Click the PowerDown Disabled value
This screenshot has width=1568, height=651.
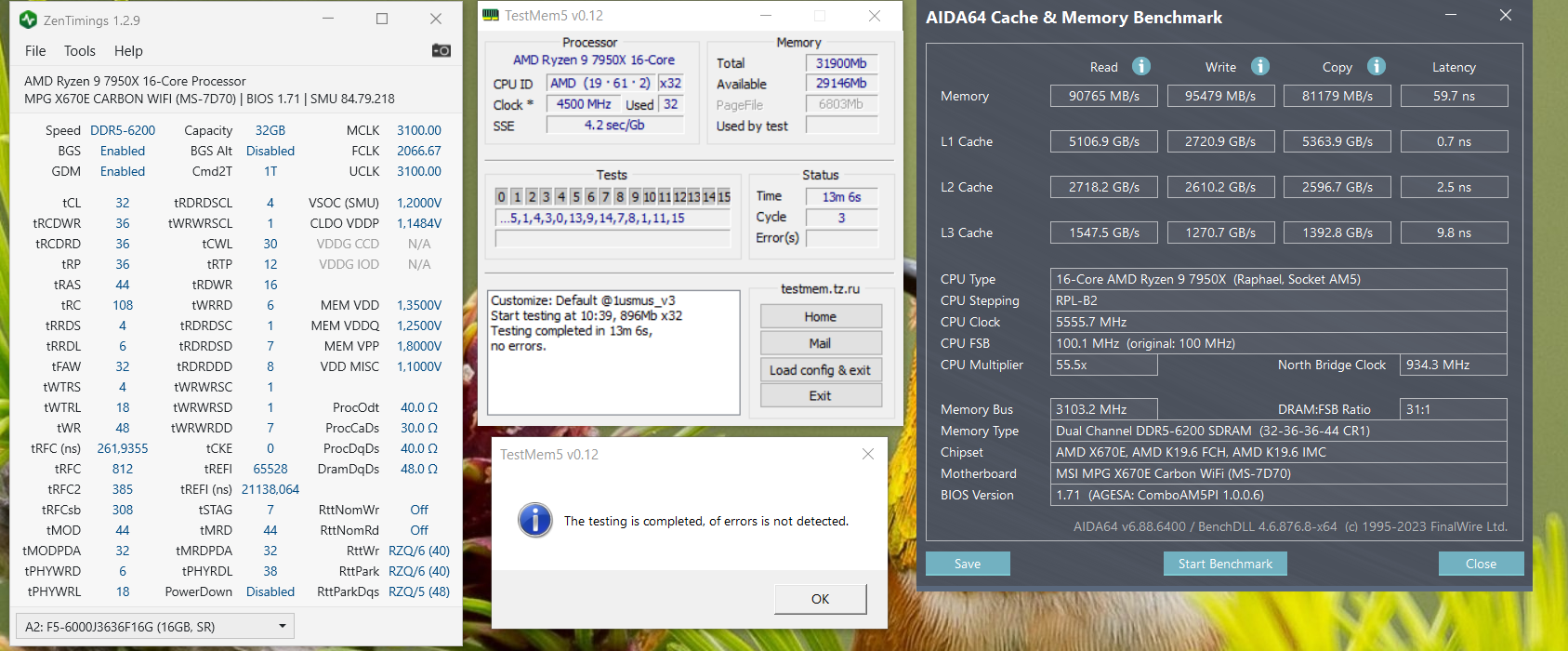click(x=270, y=591)
